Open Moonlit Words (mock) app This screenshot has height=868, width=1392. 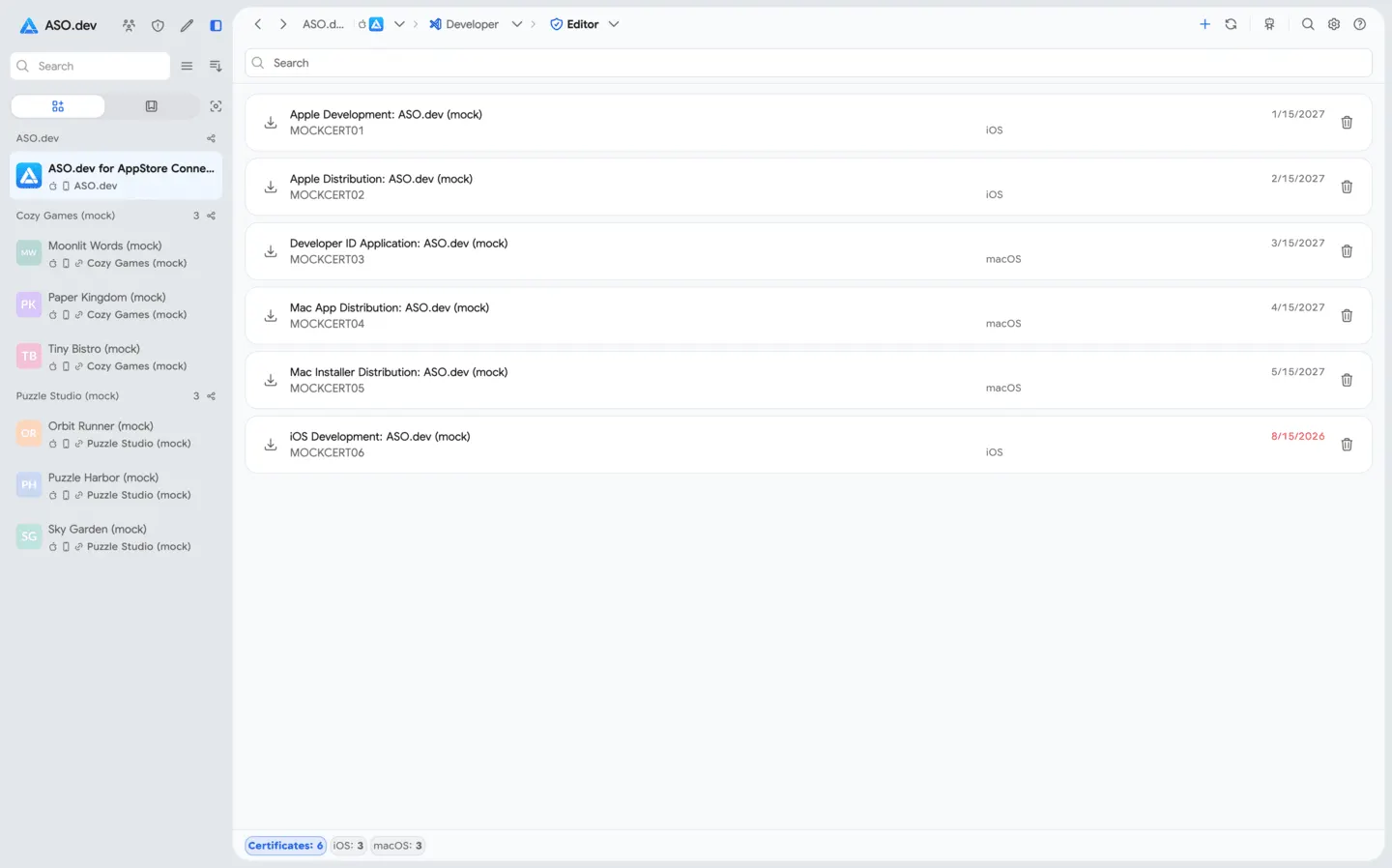pyautogui.click(x=116, y=253)
